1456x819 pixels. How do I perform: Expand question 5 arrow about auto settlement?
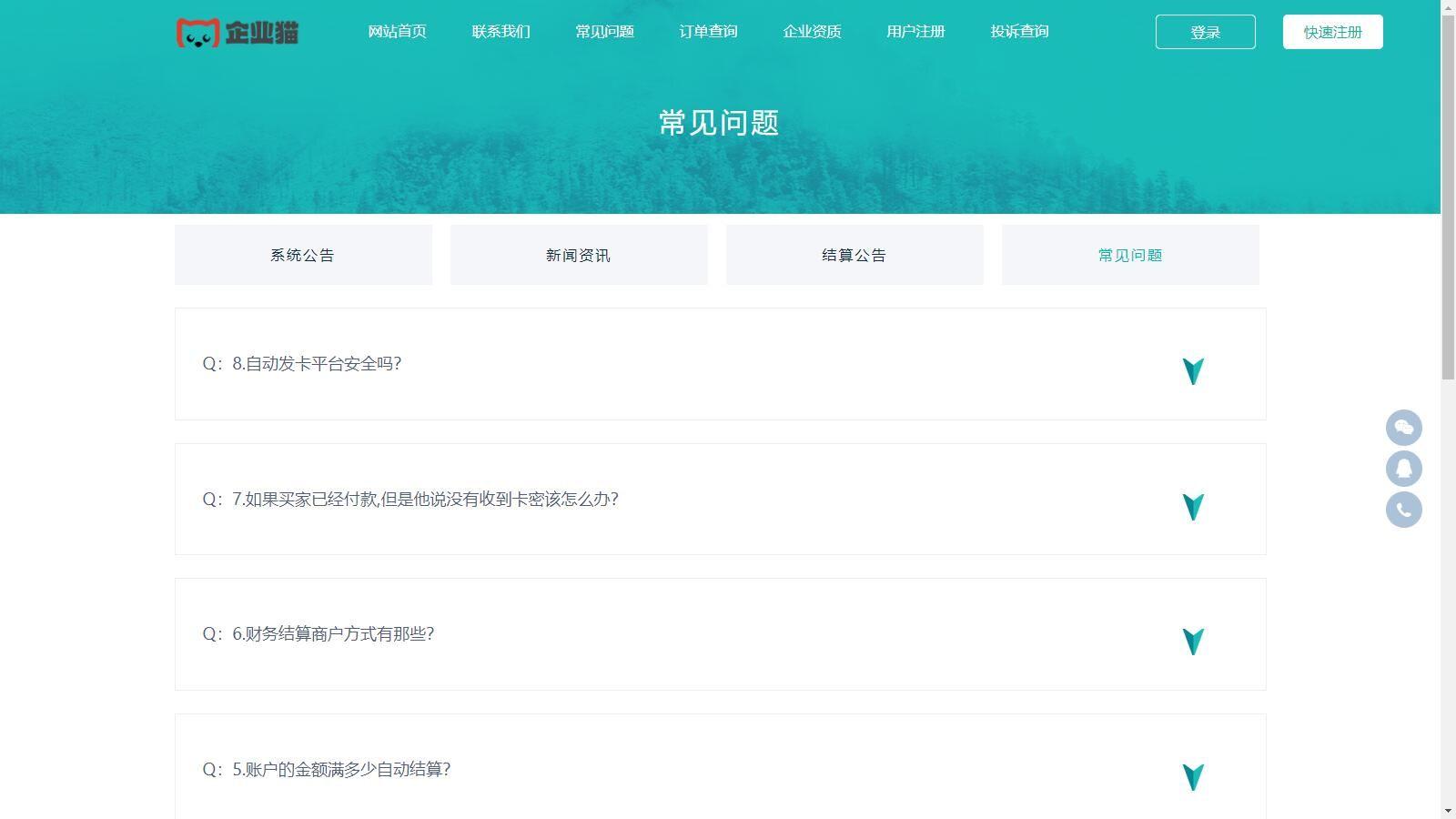[1192, 776]
